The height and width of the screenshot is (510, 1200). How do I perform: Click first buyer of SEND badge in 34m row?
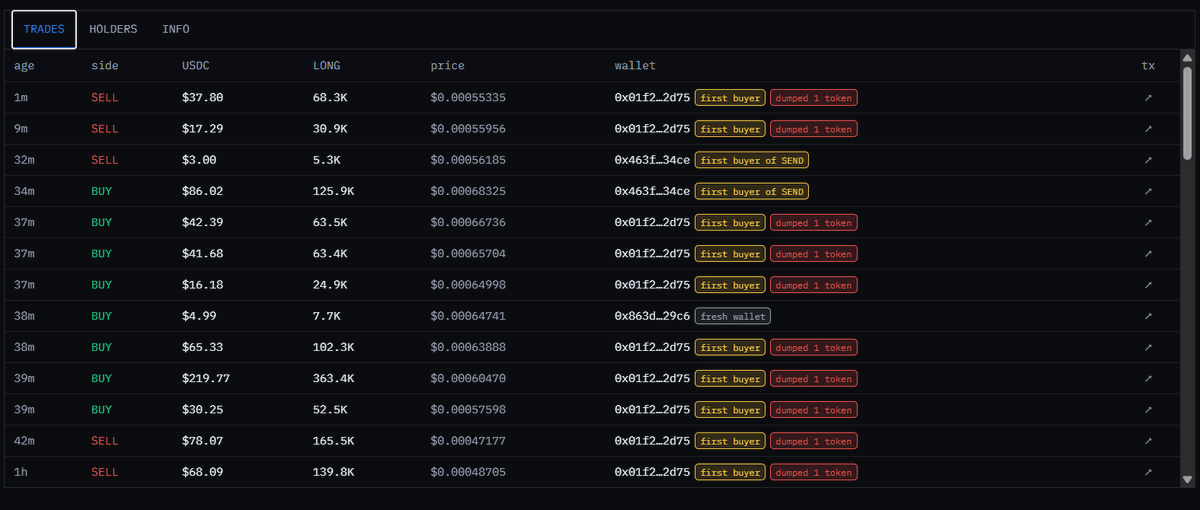752,191
